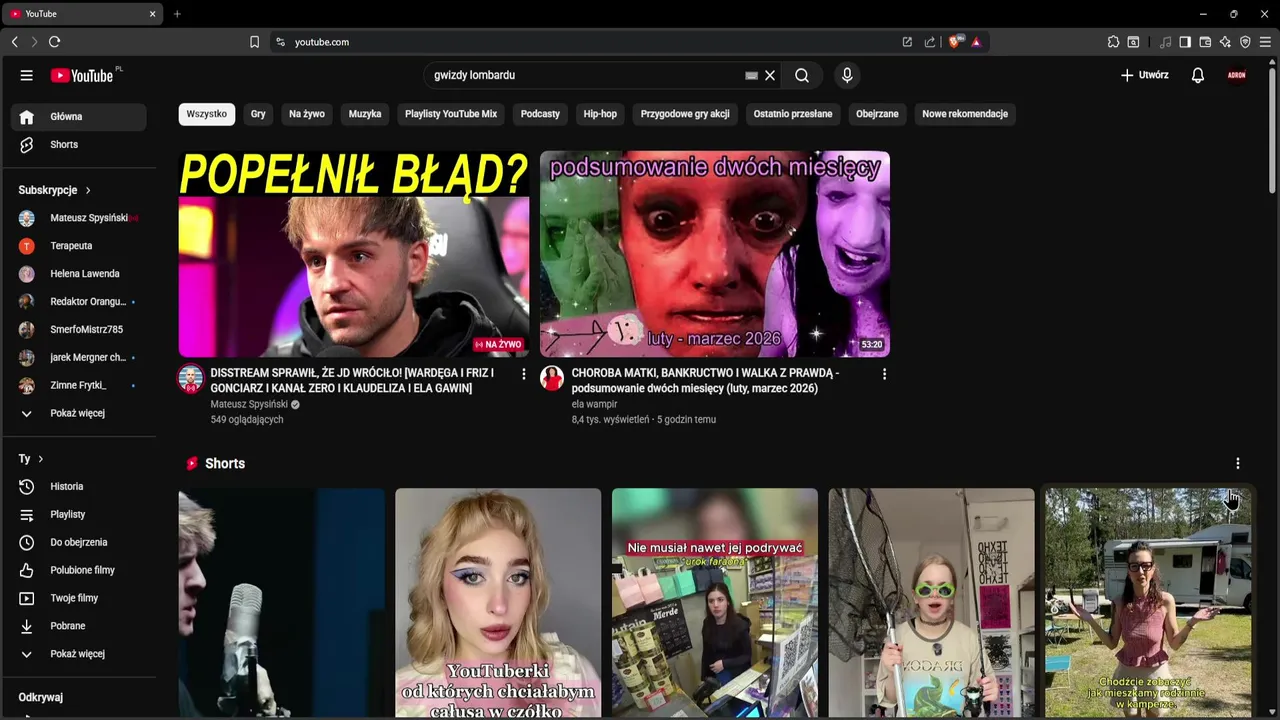
Task: Play the kamper family short
Action: click(x=1148, y=603)
